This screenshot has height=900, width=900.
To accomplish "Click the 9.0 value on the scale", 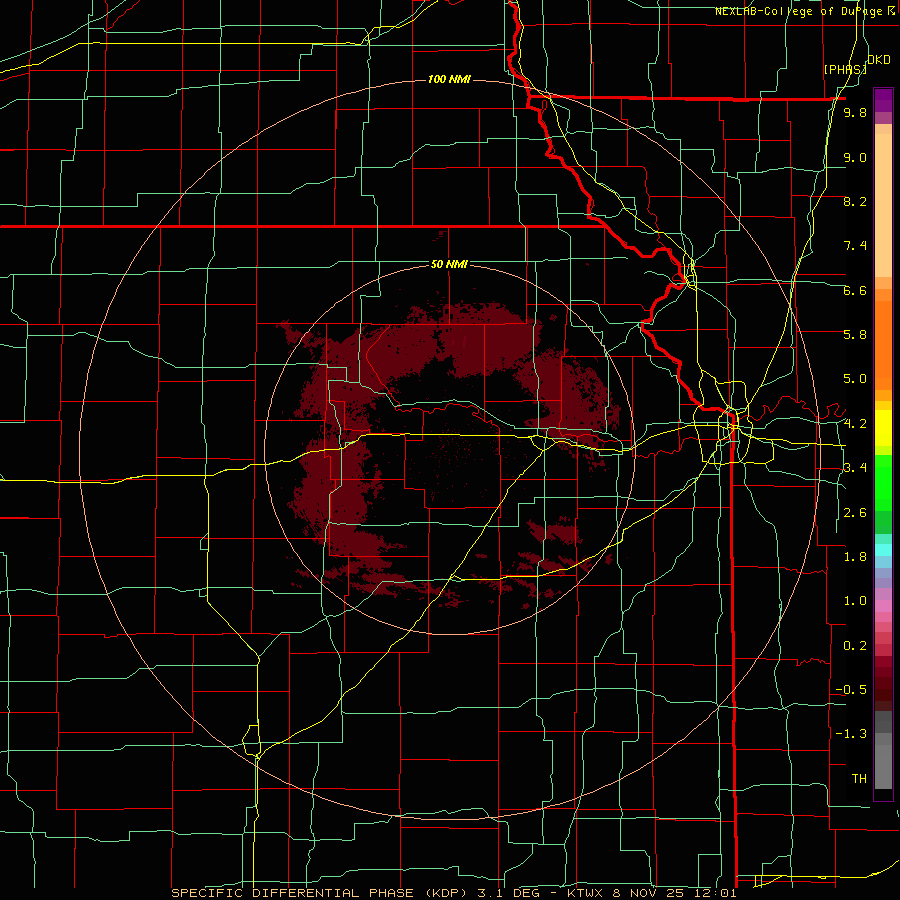I will pyautogui.click(x=855, y=157).
